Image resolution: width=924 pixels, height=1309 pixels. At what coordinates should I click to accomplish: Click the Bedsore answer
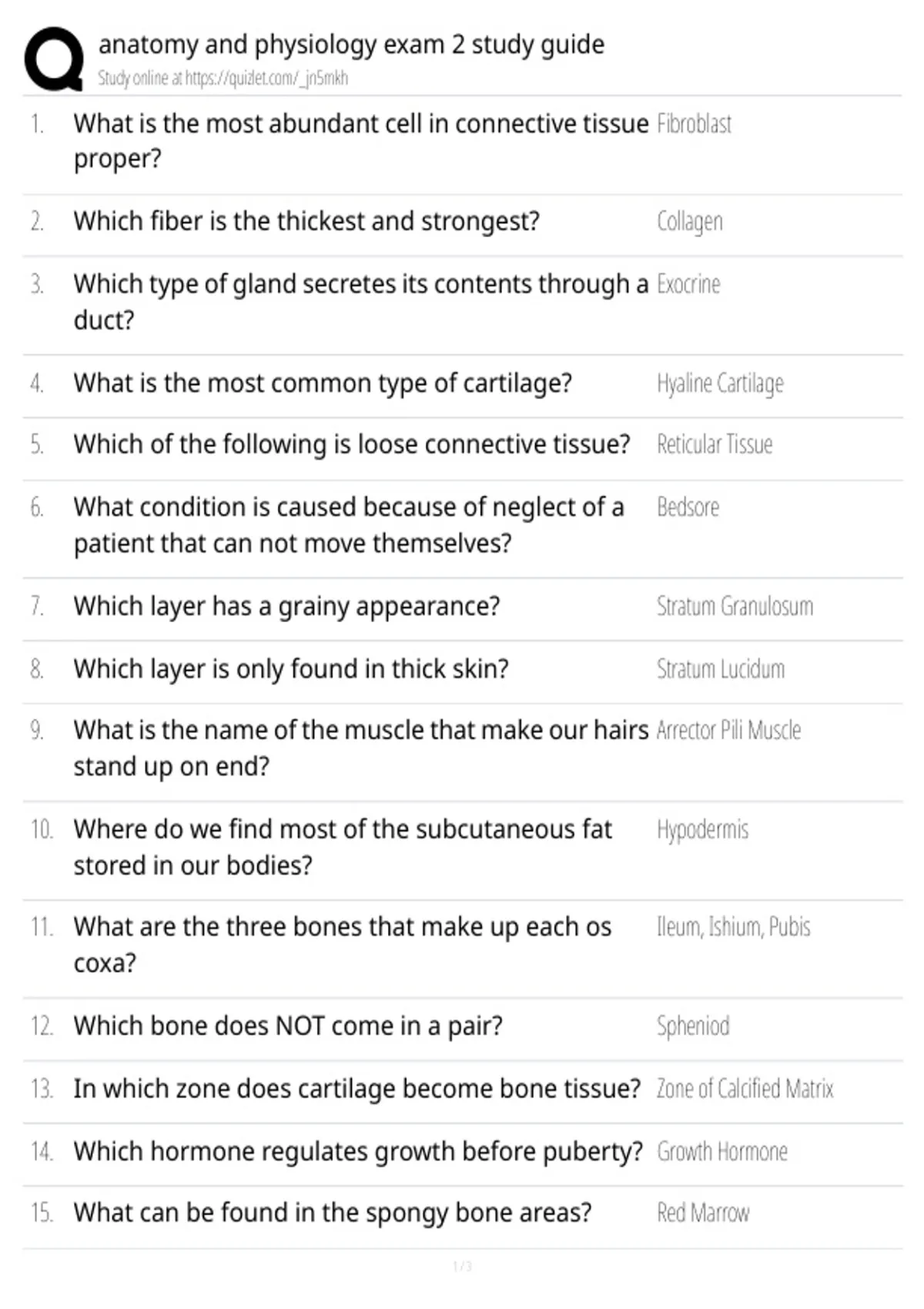tap(688, 507)
